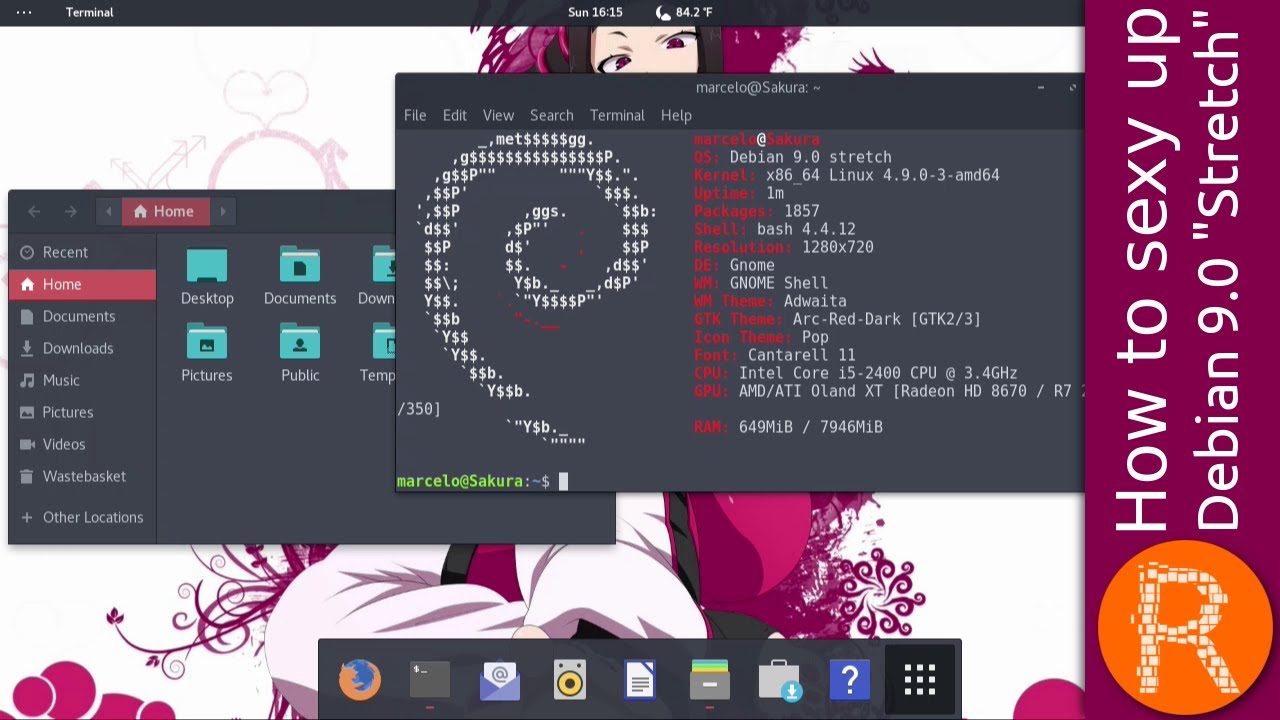
Task: Open the Software installer icon in dock
Action: click(x=780, y=681)
